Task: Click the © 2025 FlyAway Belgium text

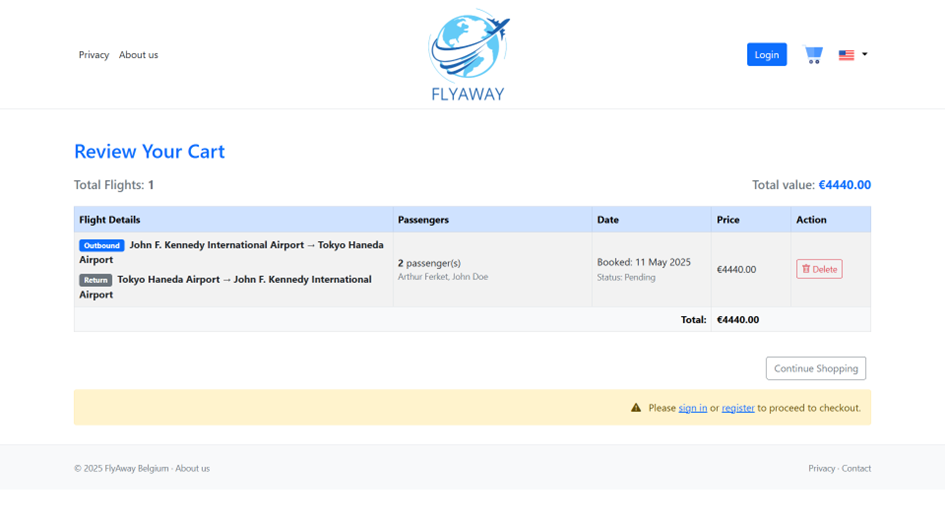Action: [x=121, y=468]
